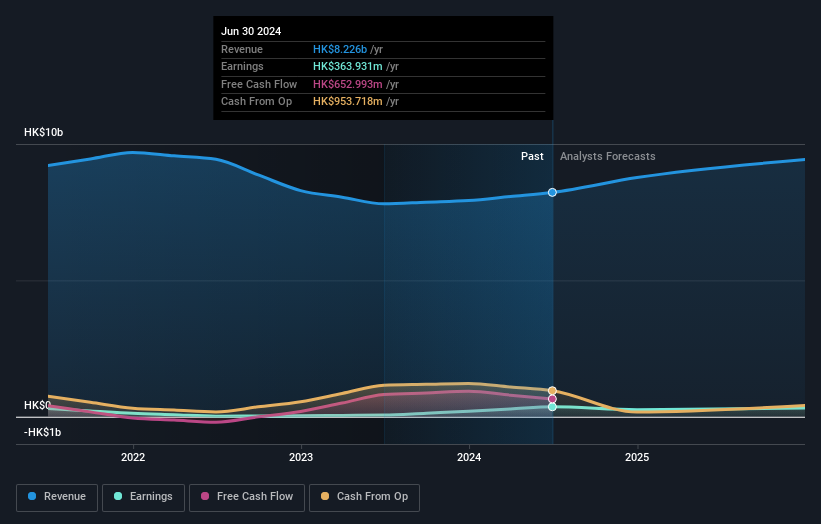
Task: Toggle the Earnings legend button
Action: point(143,497)
